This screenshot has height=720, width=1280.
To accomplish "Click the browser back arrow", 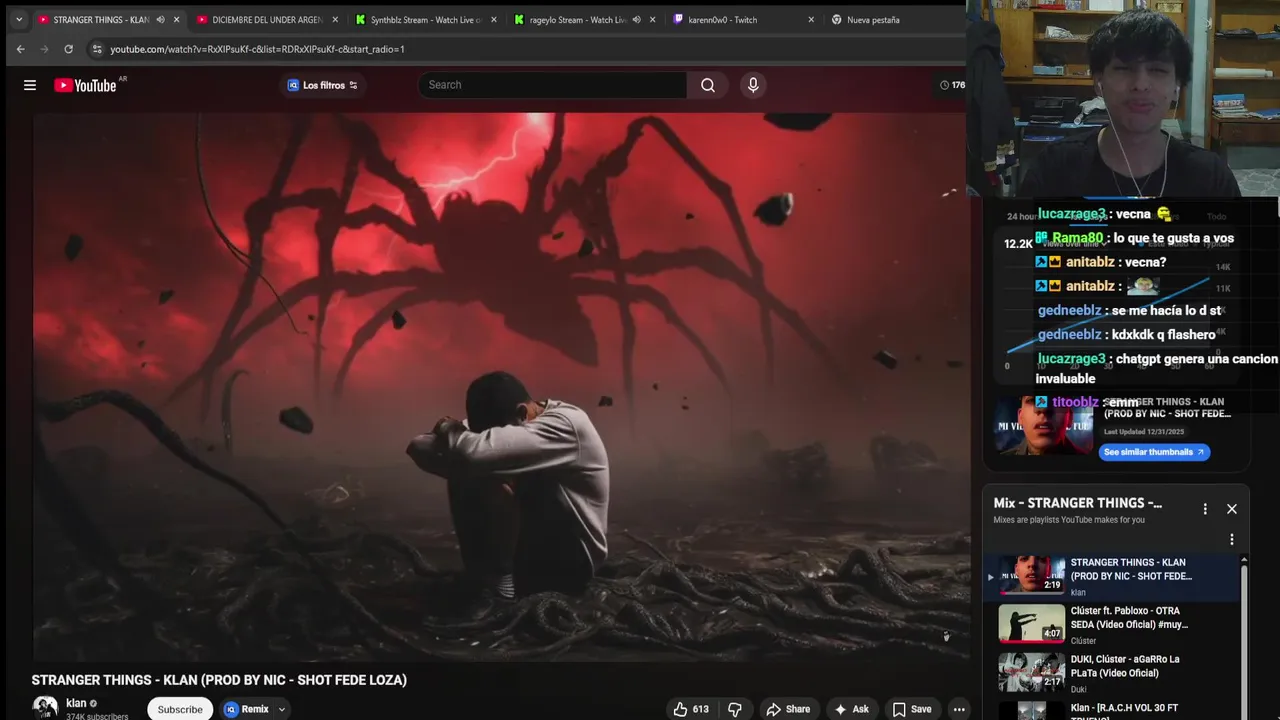I will (x=20, y=49).
